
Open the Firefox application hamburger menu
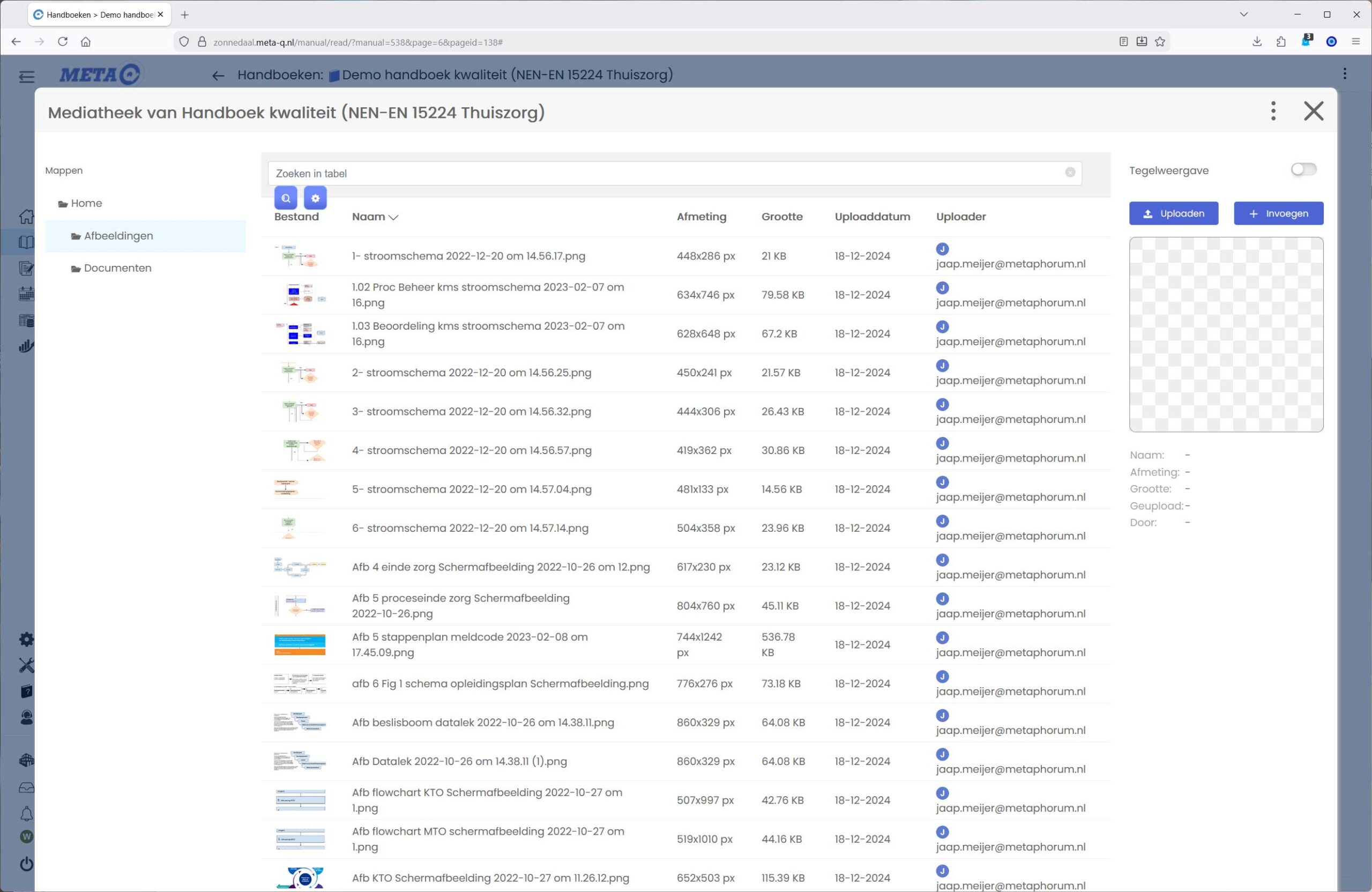pyautogui.click(x=1355, y=41)
